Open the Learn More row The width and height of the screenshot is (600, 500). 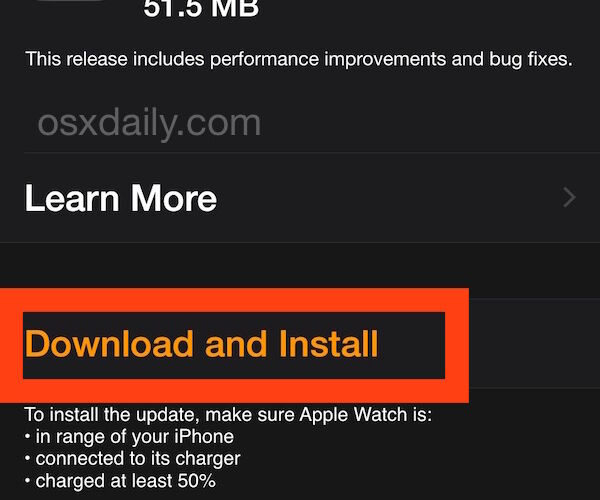(300, 198)
